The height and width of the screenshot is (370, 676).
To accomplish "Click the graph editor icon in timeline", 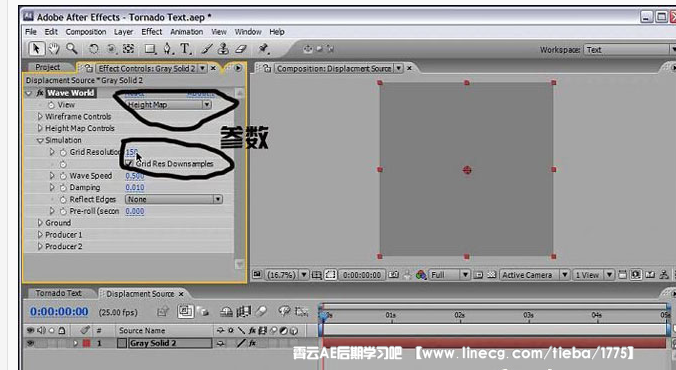I will tap(301, 311).
